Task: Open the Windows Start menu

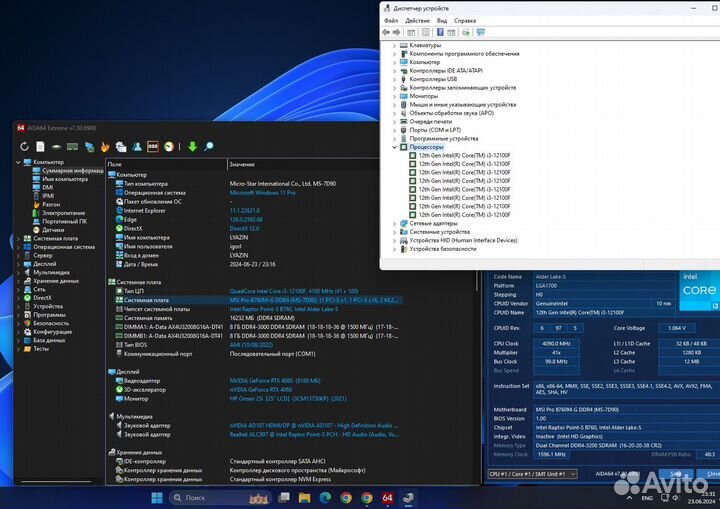Action: pyautogui.click(x=157, y=498)
